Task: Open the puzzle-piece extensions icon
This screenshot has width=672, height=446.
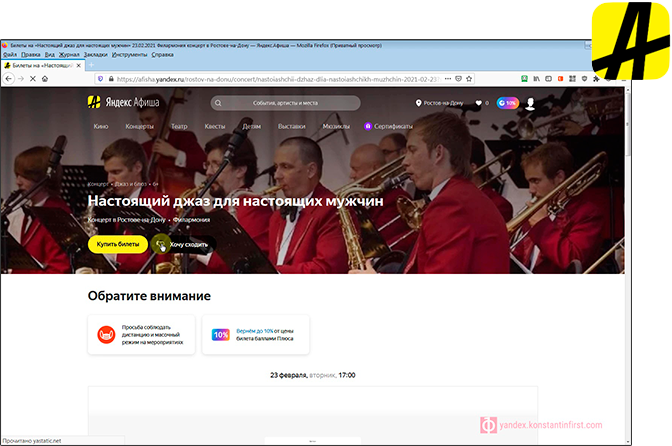Action: click(596, 79)
